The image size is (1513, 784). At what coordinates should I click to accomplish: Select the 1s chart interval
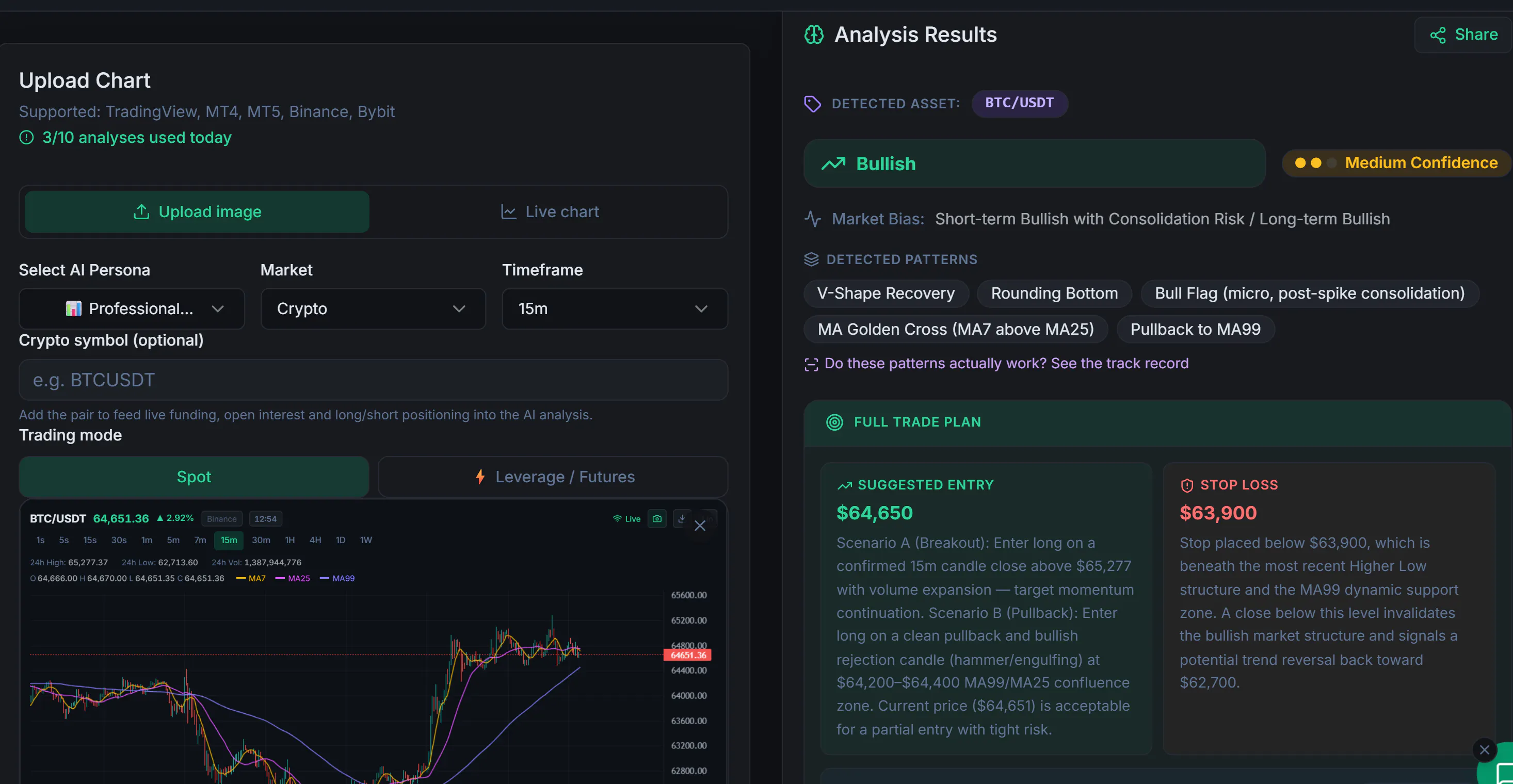(x=40, y=540)
